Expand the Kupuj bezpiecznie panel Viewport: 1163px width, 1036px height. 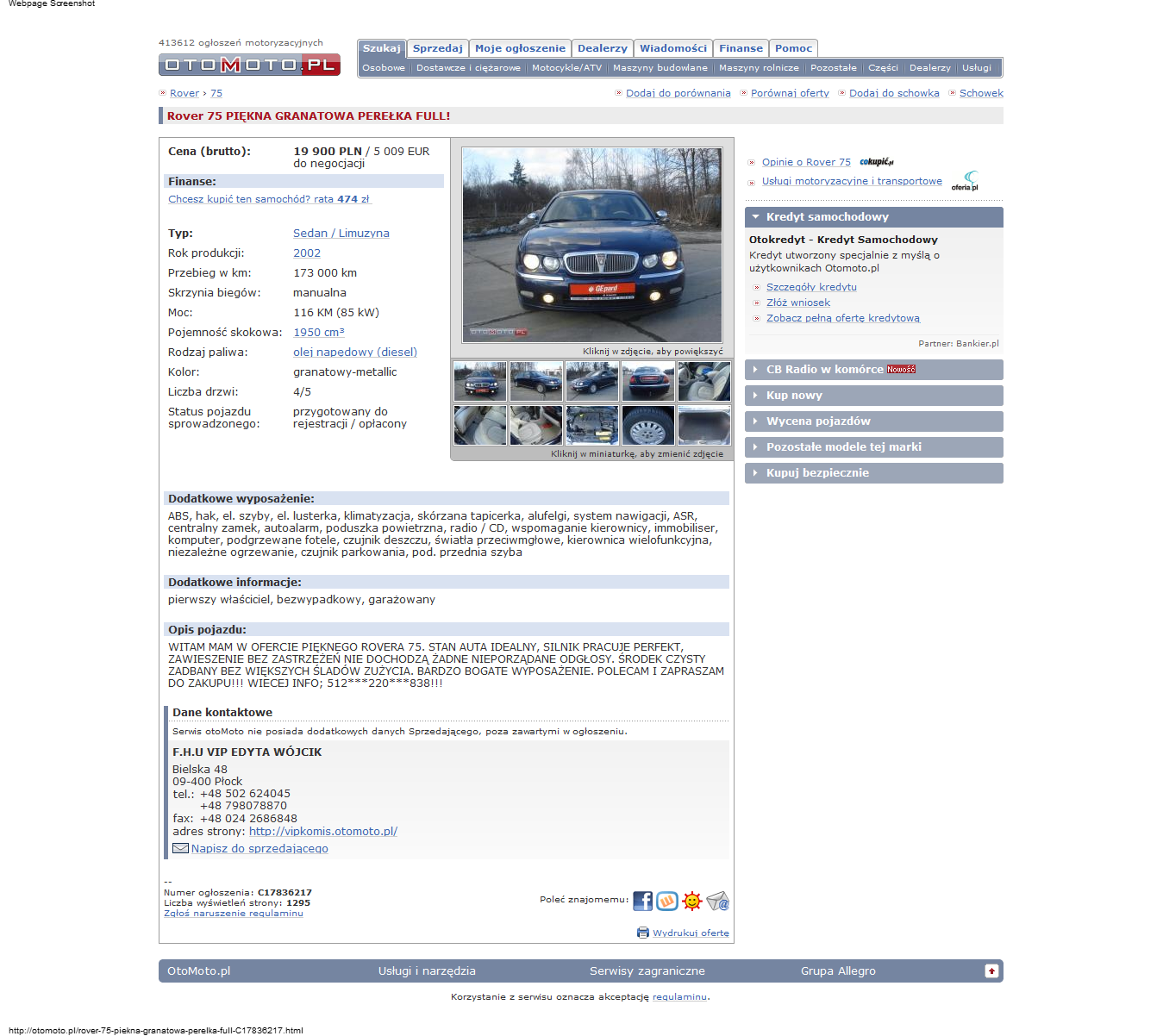[x=873, y=472]
